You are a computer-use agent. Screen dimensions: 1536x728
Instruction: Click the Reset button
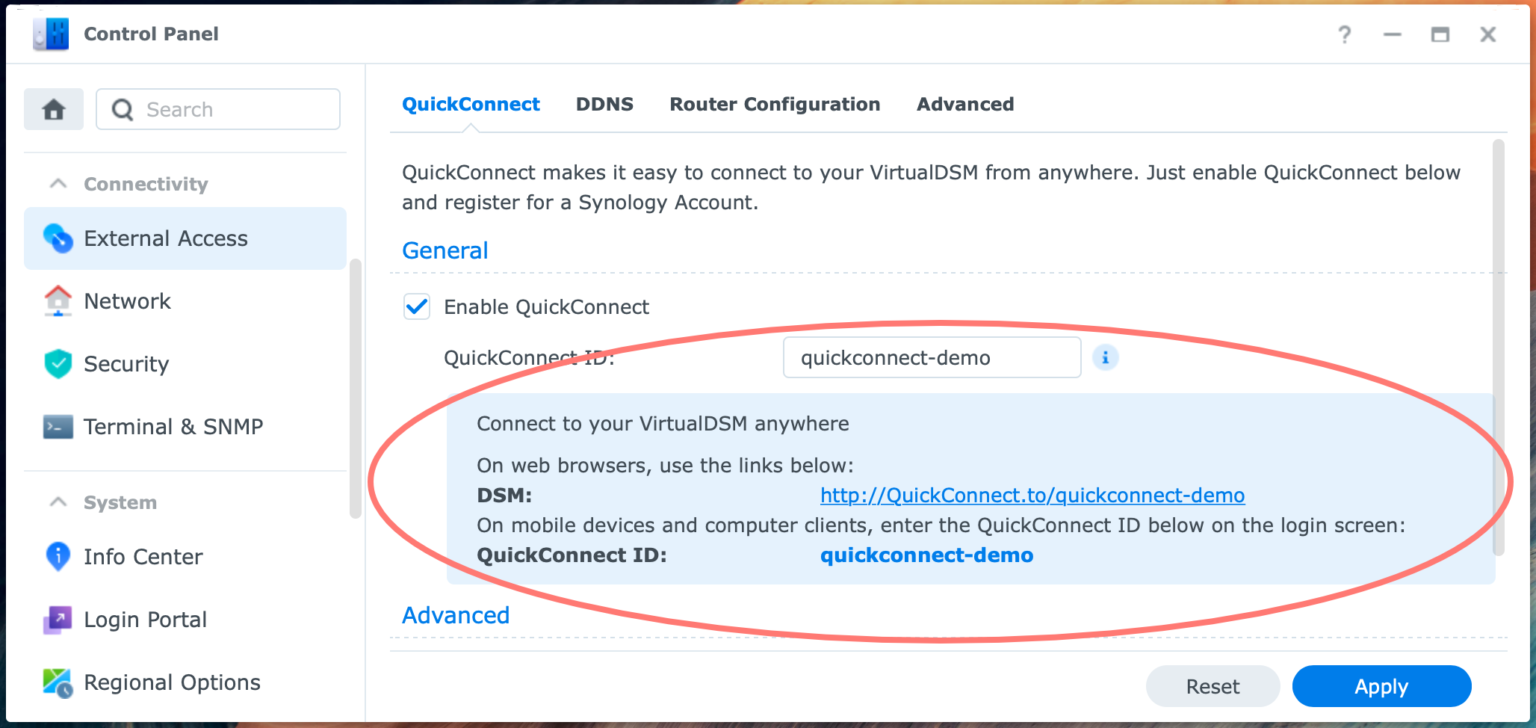coord(1212,686)
